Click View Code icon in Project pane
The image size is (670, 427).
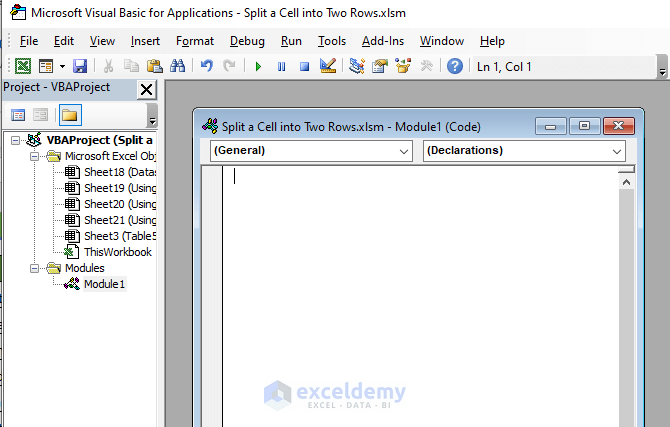[x=18, y=115]
